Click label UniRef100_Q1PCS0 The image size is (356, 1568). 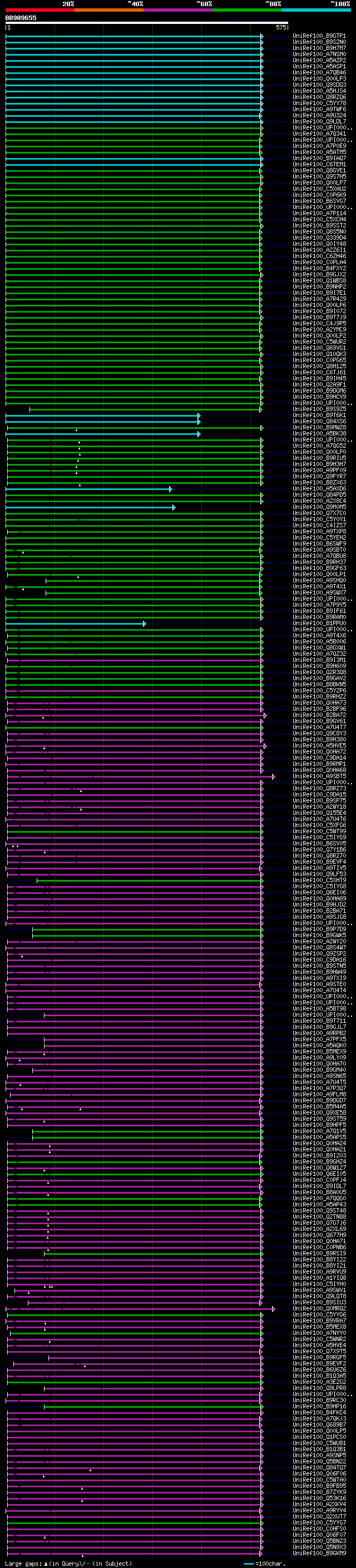pos(319,1437)
